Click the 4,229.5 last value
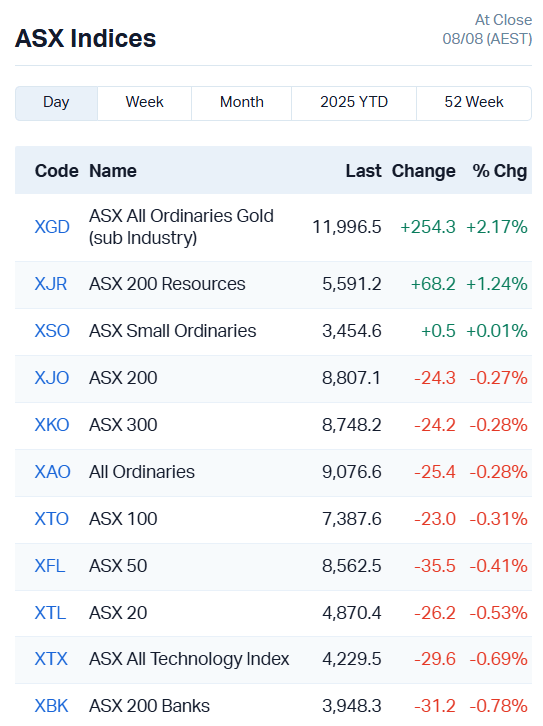 352,659
